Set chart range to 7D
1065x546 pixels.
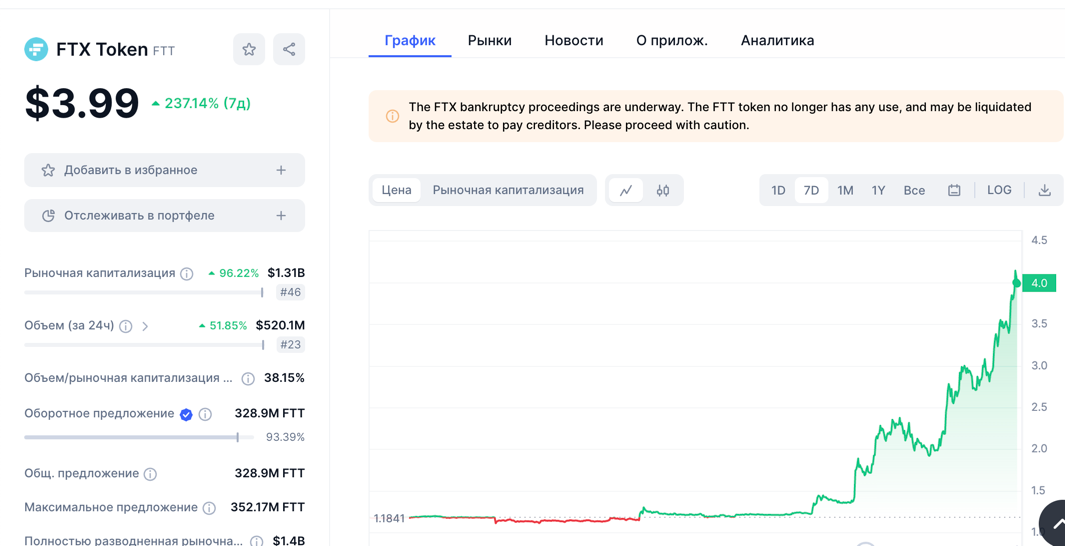tap(811, 190)
